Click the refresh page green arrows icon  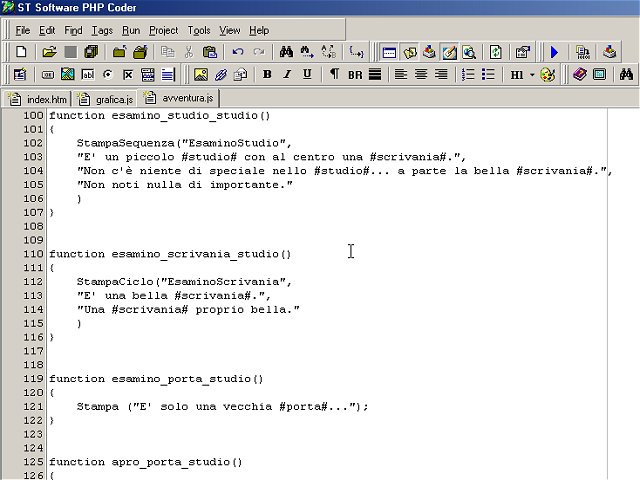point(496,52)
